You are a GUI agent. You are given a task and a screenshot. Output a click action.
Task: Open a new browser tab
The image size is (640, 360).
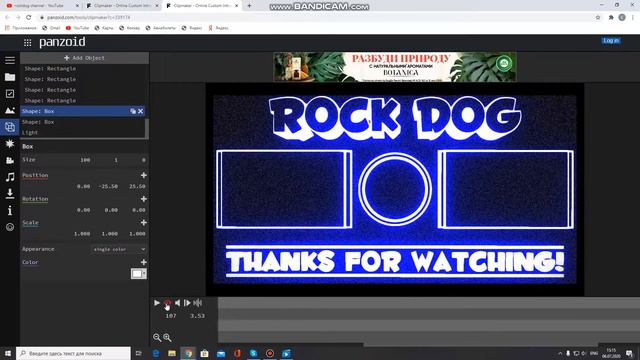coord(249,6)
